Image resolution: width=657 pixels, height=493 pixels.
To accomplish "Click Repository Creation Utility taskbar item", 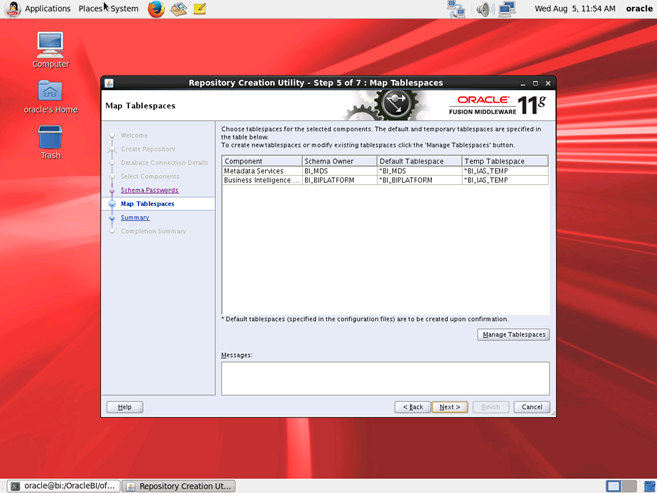I will (179, 486).
